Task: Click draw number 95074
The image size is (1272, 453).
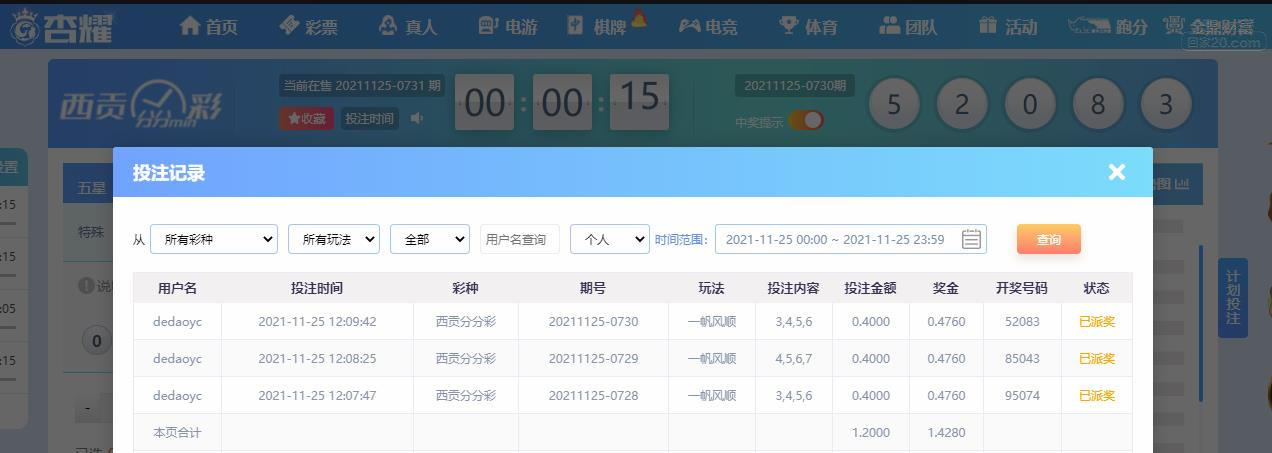Action: [x=1022, y=396]
